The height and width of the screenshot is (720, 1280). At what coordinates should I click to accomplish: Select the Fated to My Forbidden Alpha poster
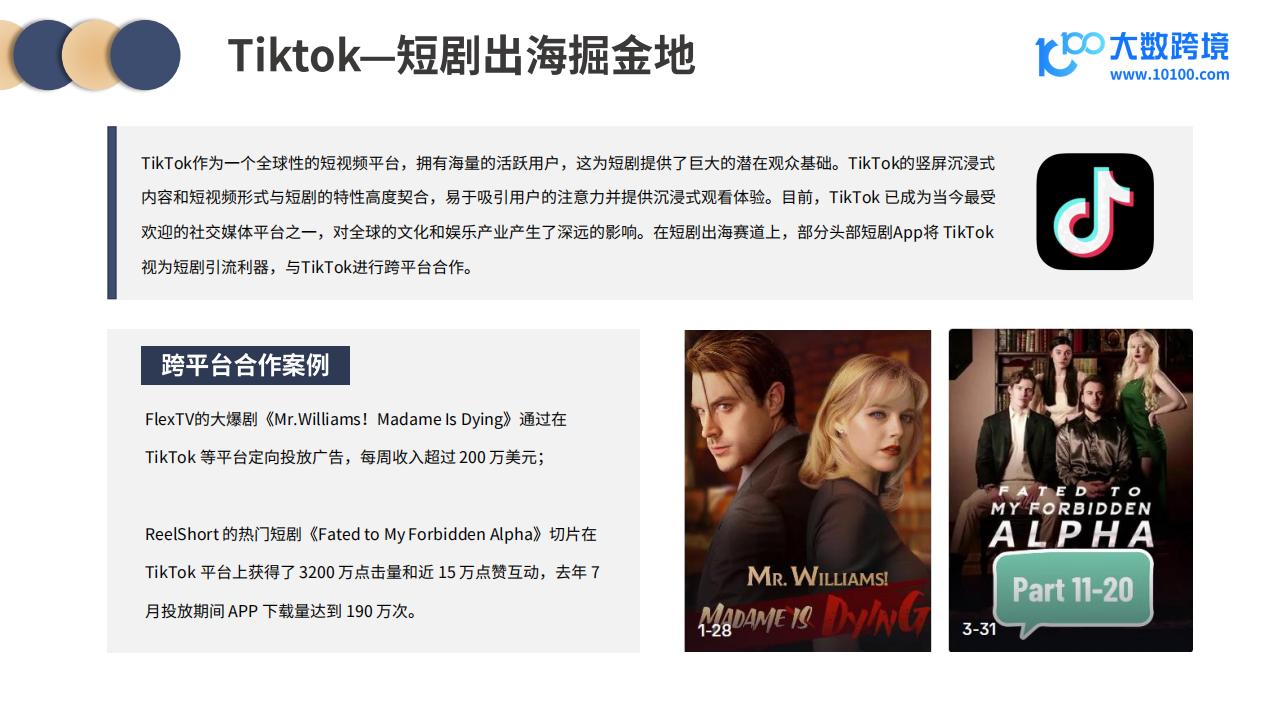(1071, 491)
